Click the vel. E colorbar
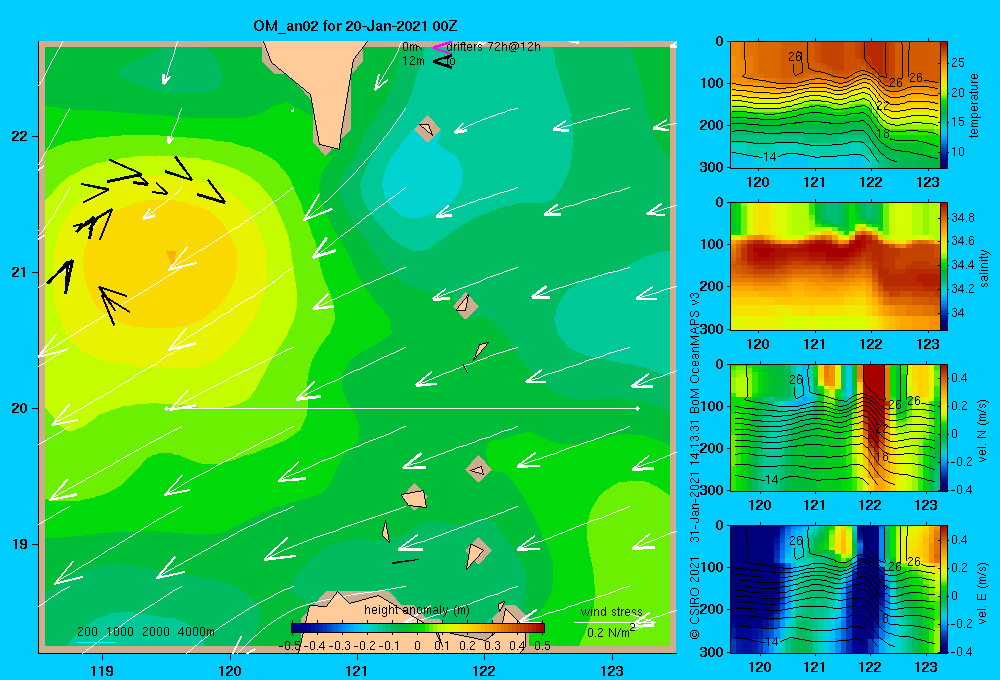Screen dimensions: 1000x680 (x=944, y=589)
